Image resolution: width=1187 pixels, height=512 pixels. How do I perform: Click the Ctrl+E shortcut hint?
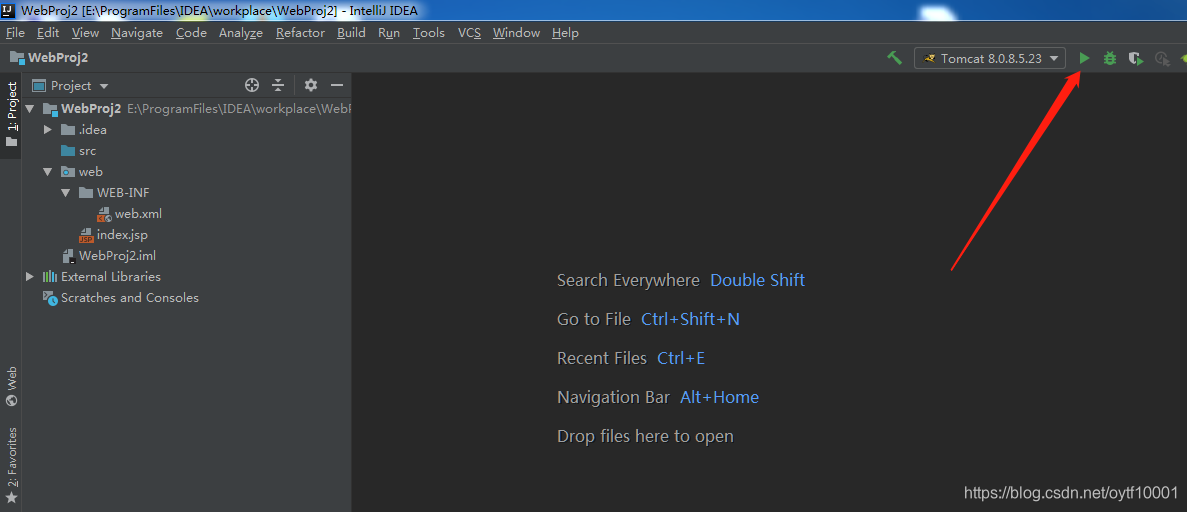(x=681, y=358)
